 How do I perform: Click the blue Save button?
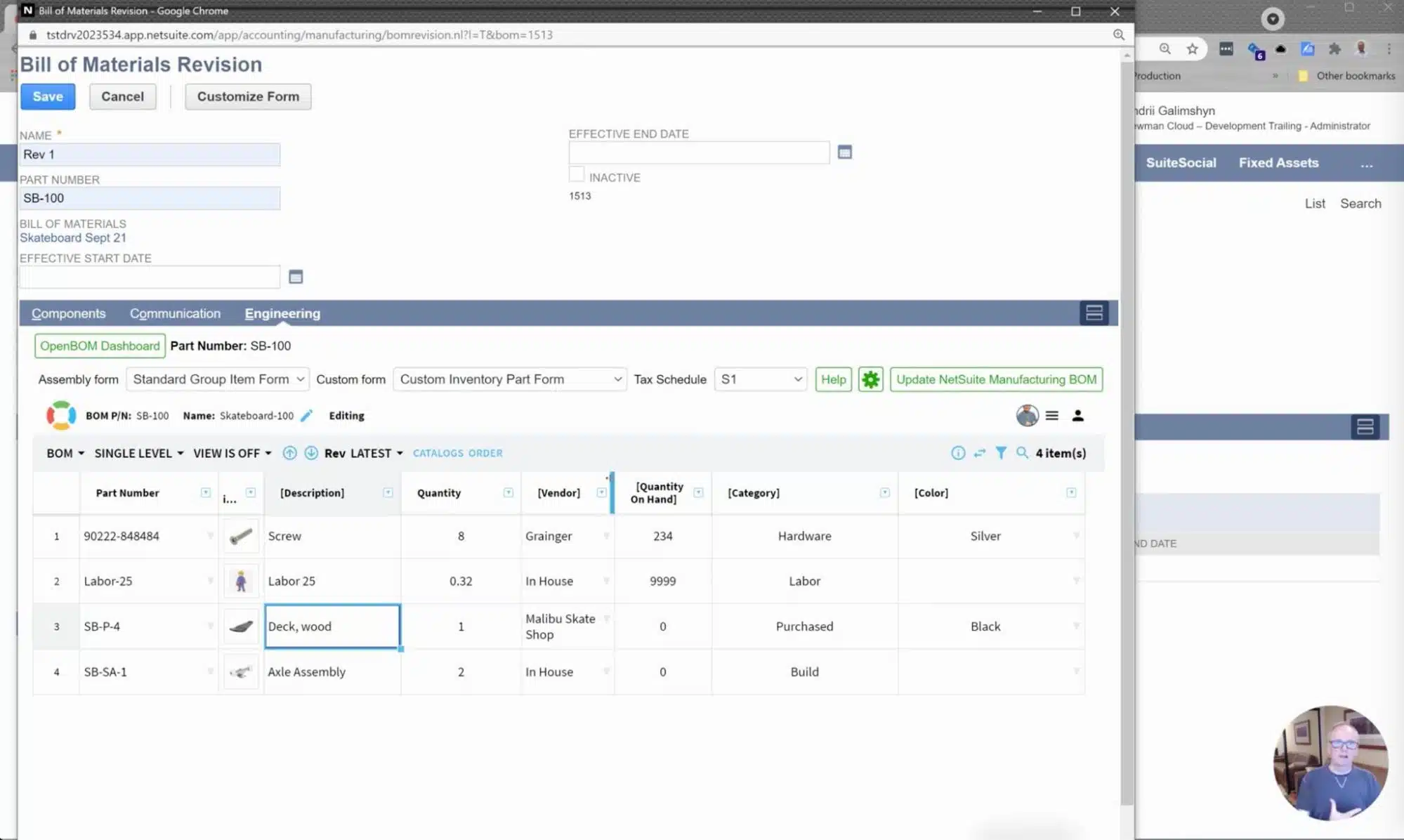[48, 97]
